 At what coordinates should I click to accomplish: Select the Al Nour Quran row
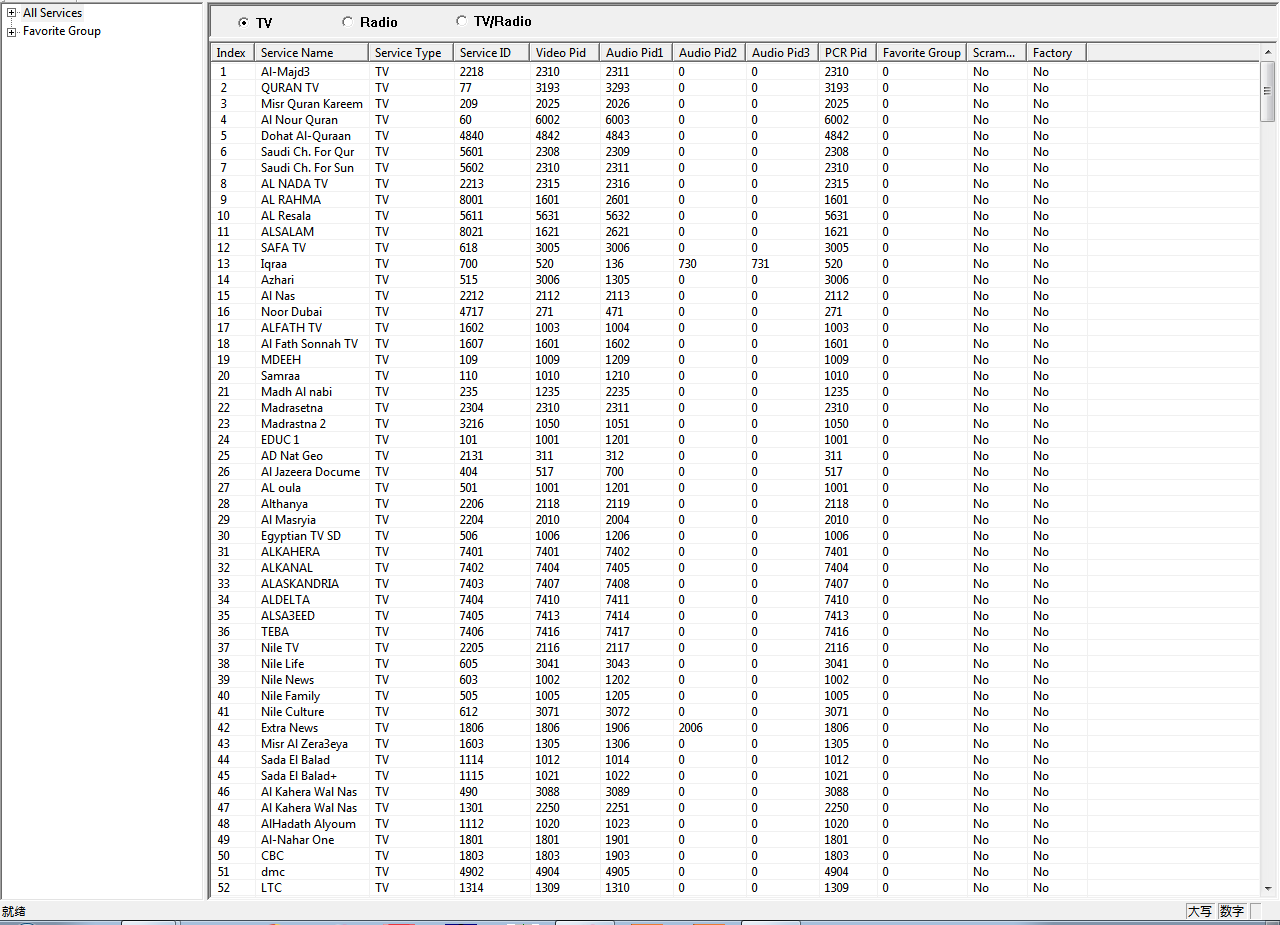coord(649,120)
